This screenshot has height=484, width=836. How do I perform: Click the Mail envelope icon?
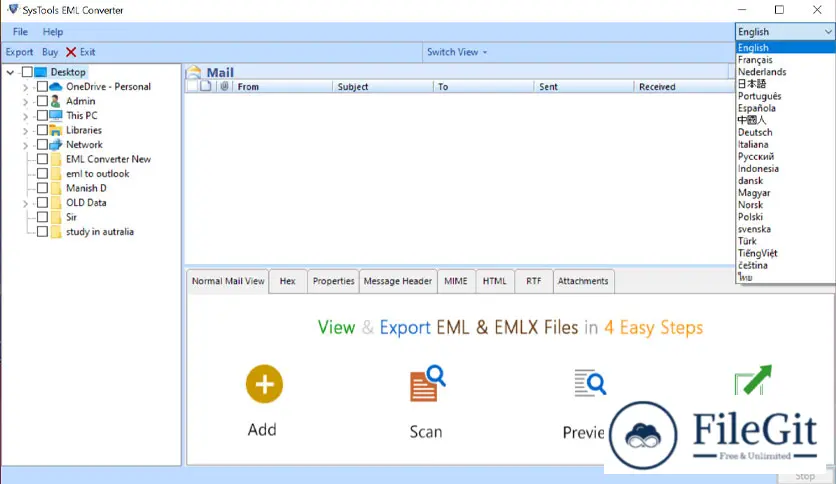tap(195, 72)
